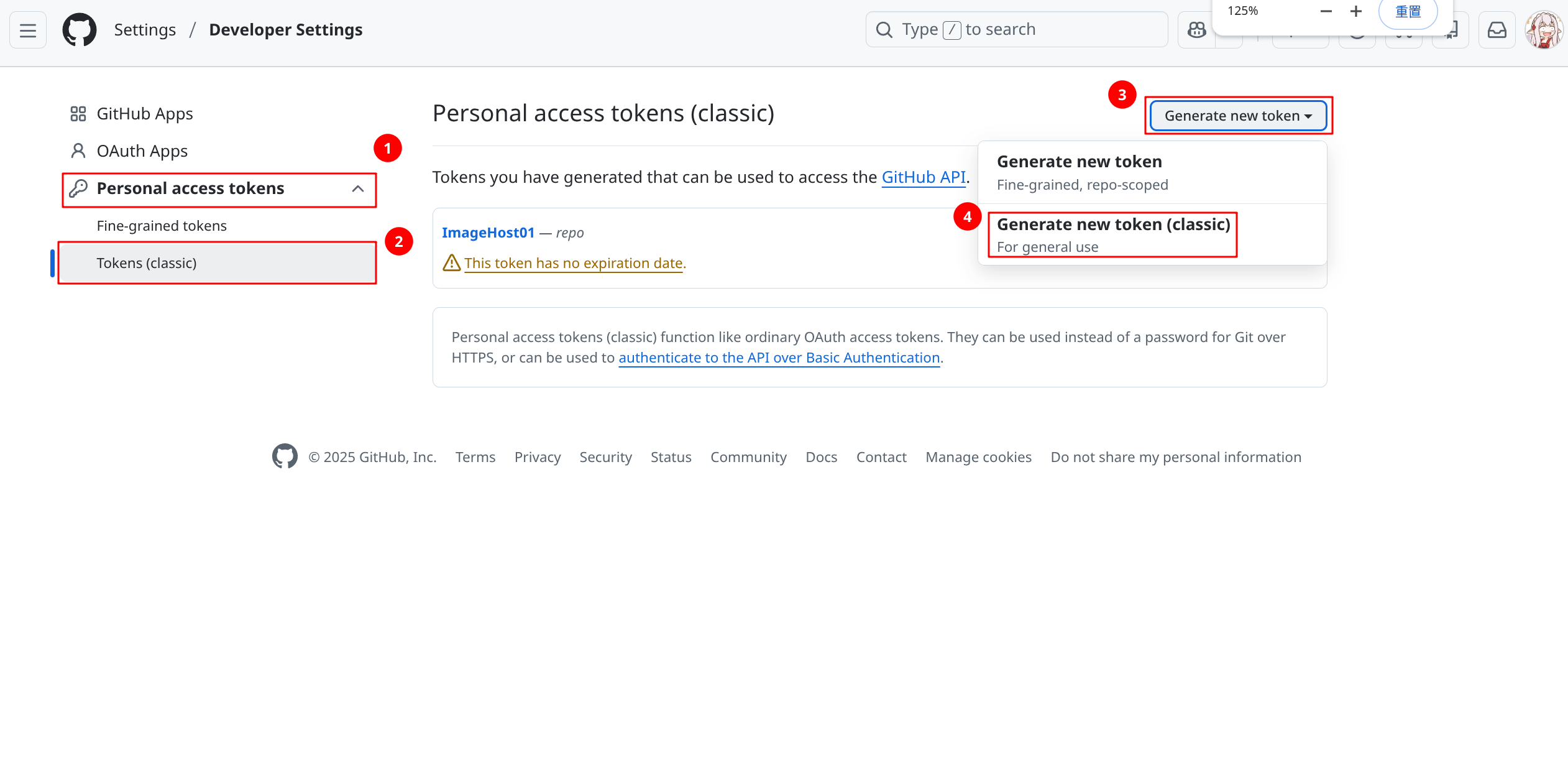The image size is (1568, 763).
Task: Open the GitHub Apps sidebar item
Action: pos(144,114)
